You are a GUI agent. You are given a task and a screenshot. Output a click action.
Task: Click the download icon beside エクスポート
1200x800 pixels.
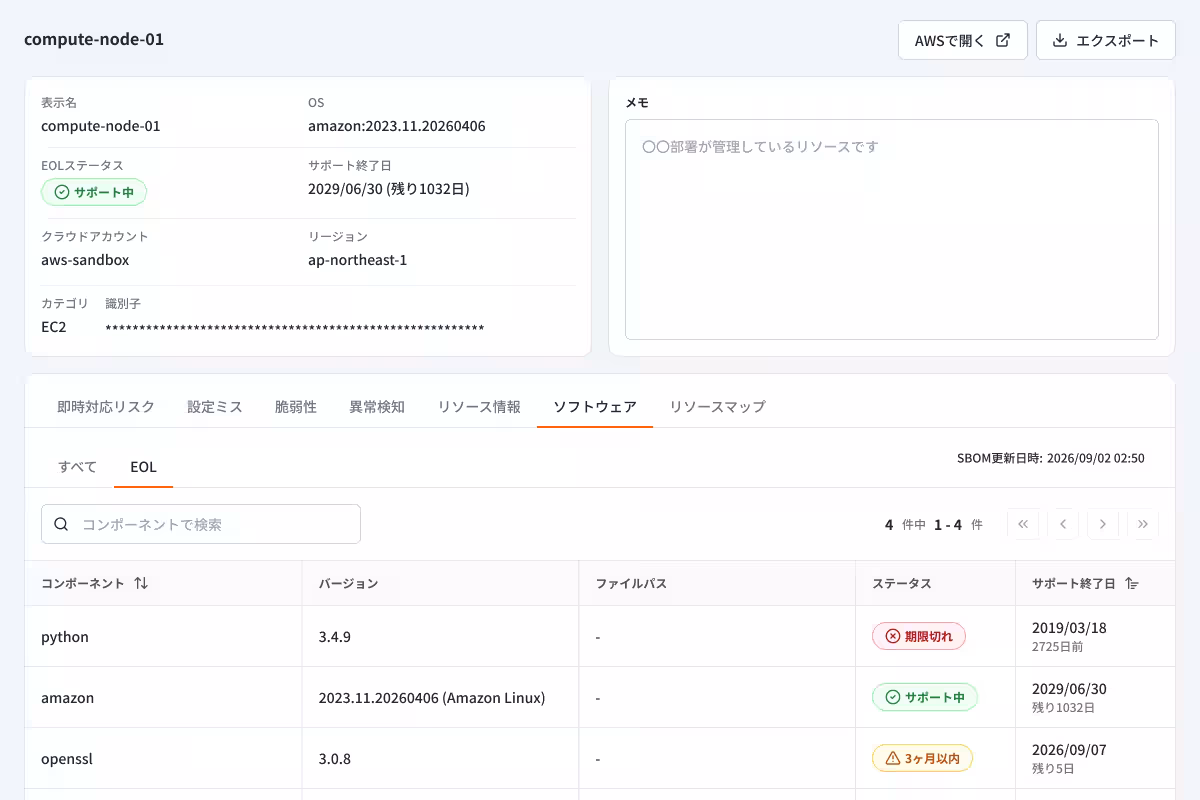point(1060,41)
